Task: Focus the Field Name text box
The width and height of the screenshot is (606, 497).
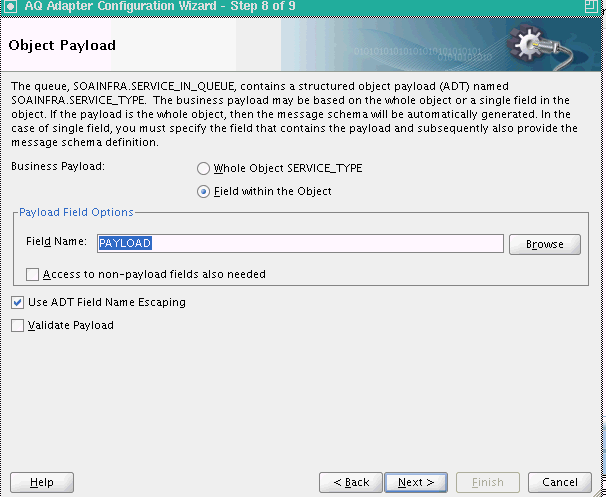Action: (x=300, y=243)
